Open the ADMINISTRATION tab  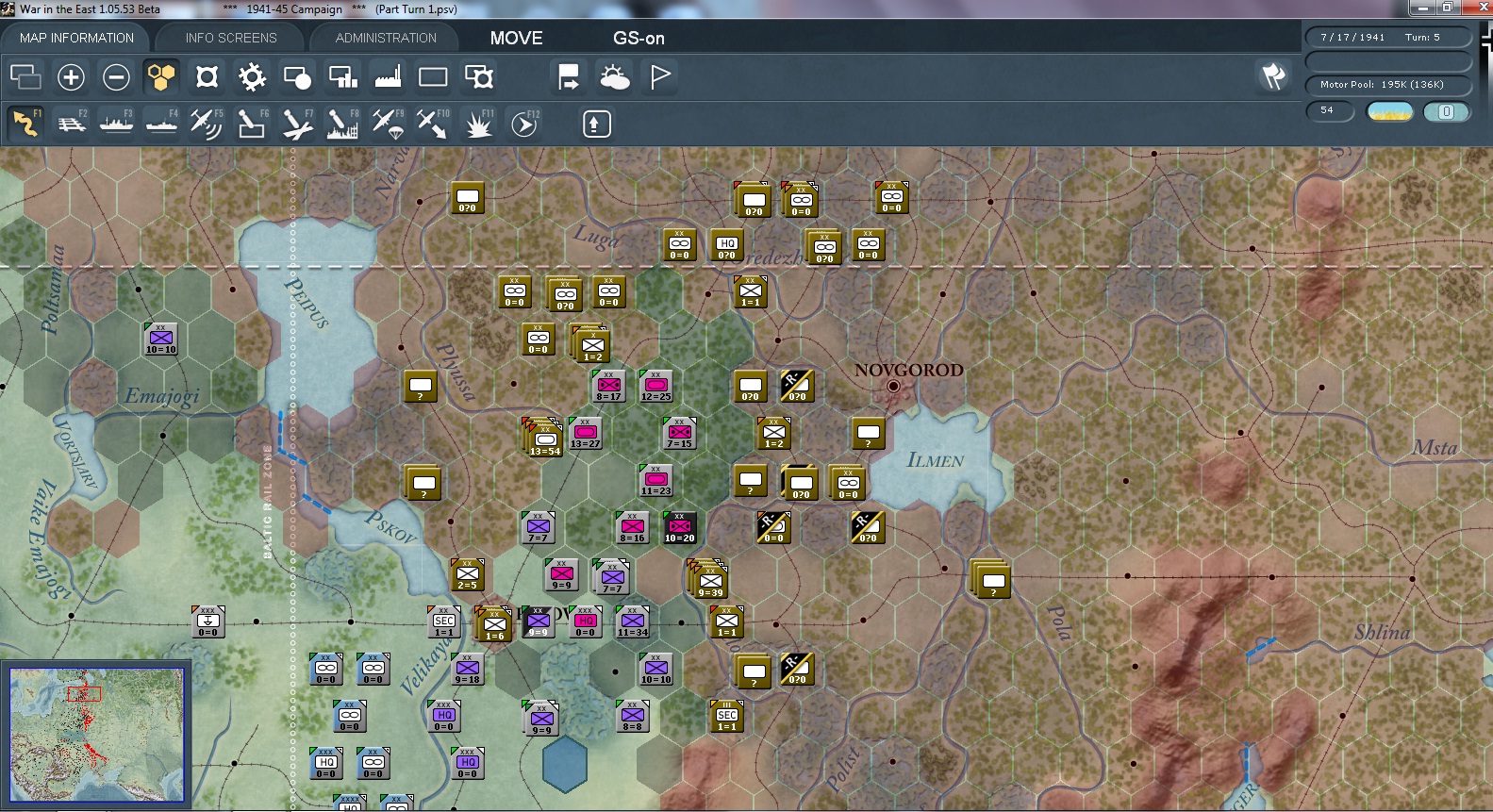click(386, 38)
